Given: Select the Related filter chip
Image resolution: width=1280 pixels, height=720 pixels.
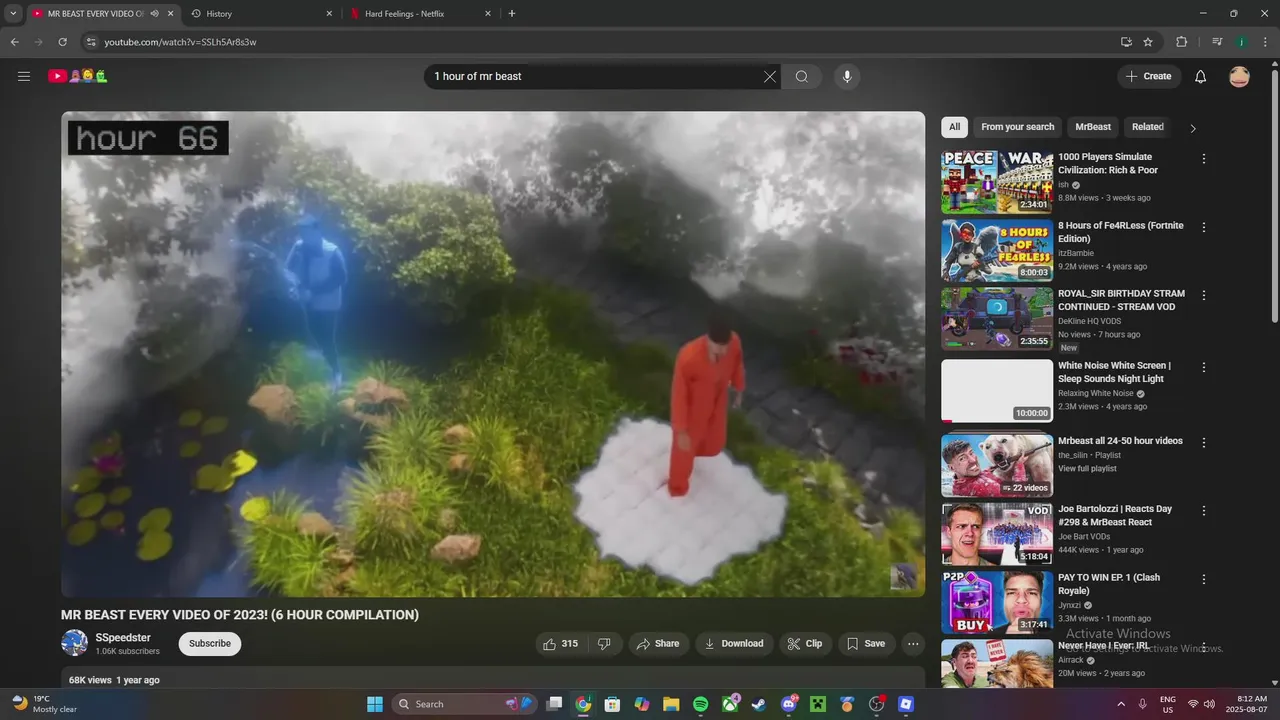Looking at the screenshot, I should pyautogui.click(x=1147, y=127).
